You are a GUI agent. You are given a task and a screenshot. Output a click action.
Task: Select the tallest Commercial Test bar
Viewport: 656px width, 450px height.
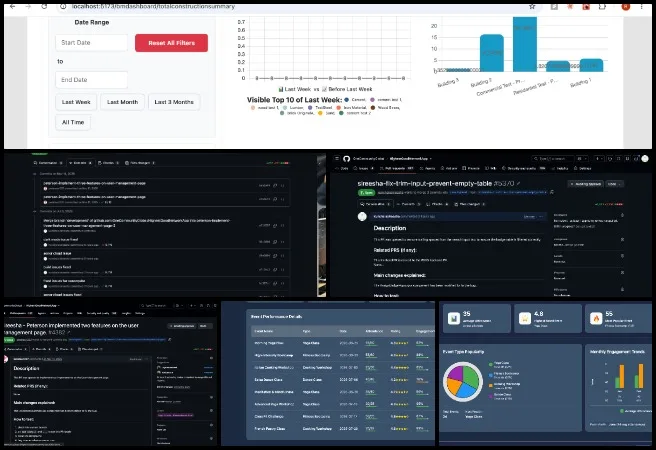click(x=525, y=44)
